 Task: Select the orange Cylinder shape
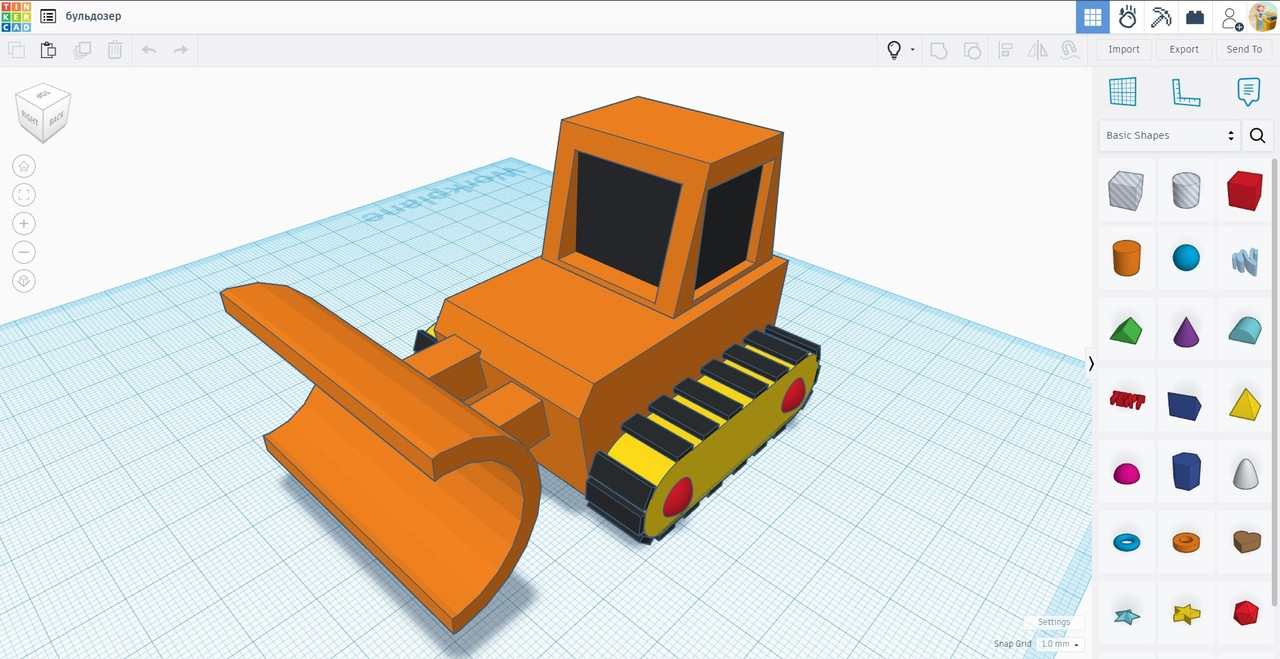pos(1126,258)
